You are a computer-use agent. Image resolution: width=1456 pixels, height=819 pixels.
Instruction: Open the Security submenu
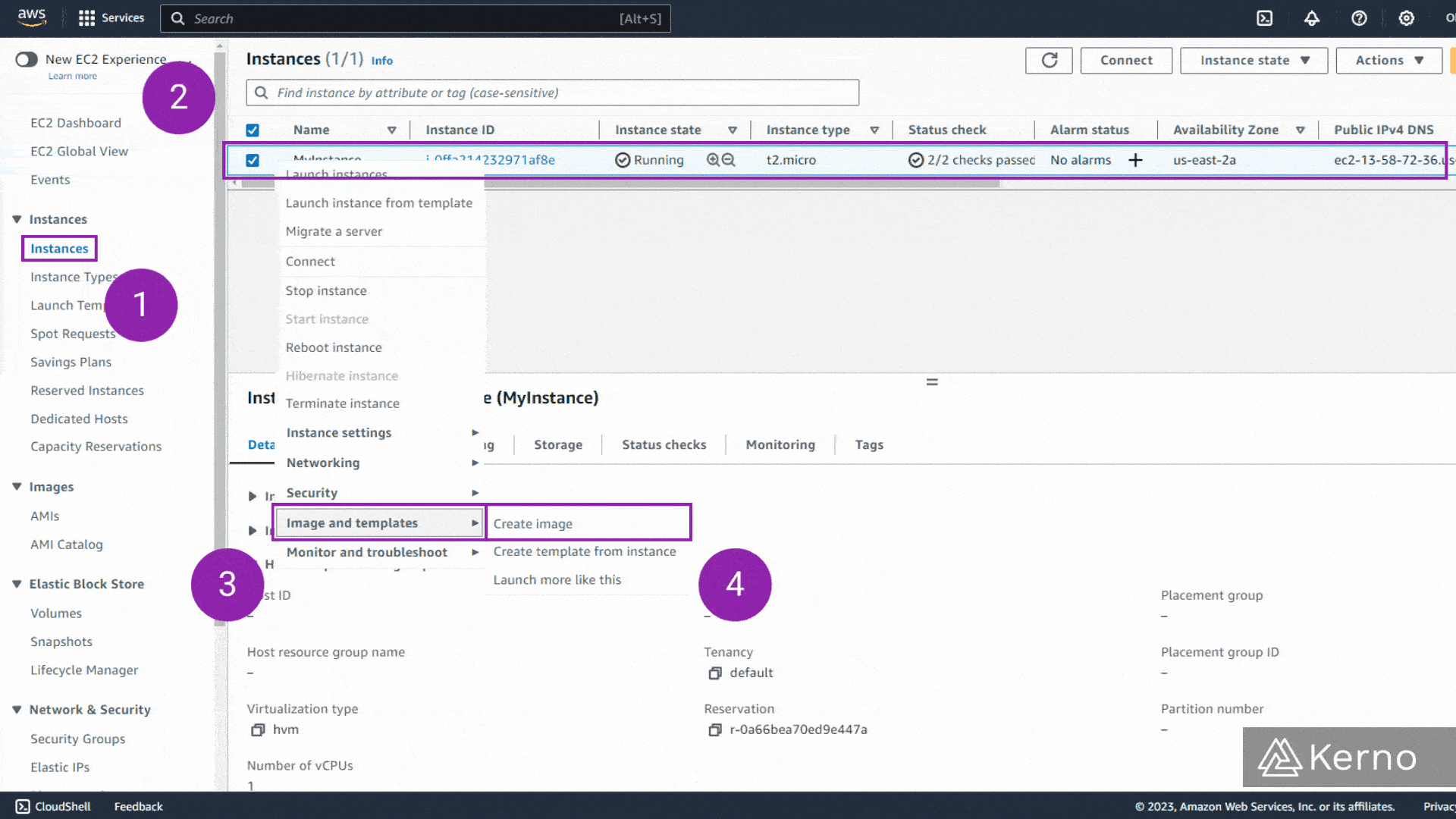click(381, 493)
